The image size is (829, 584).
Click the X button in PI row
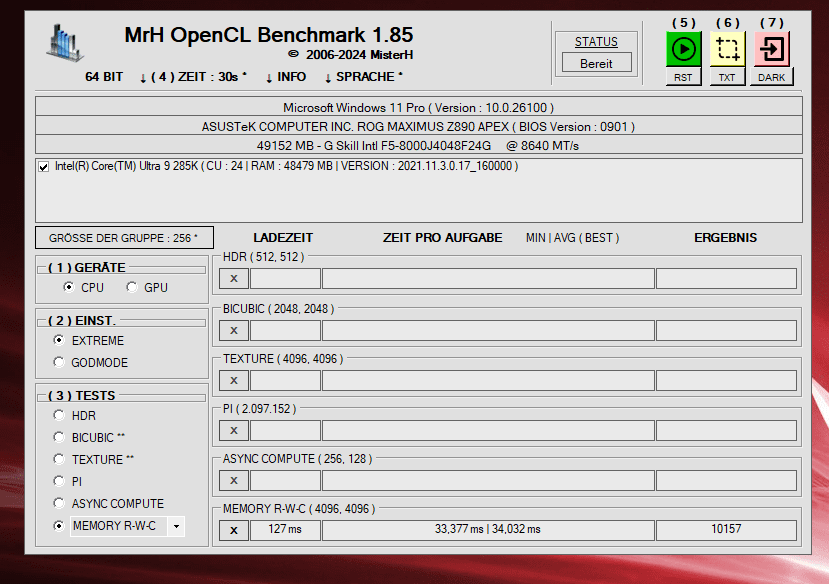click(234, 431)
